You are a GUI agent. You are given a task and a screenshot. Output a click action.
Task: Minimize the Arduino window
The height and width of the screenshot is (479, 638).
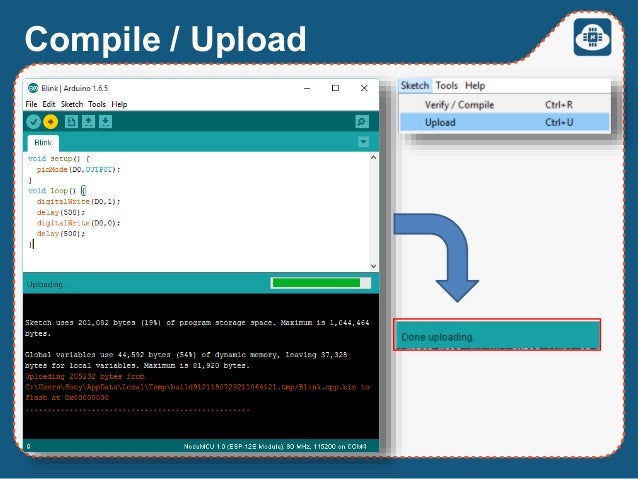tap(307, 88)
